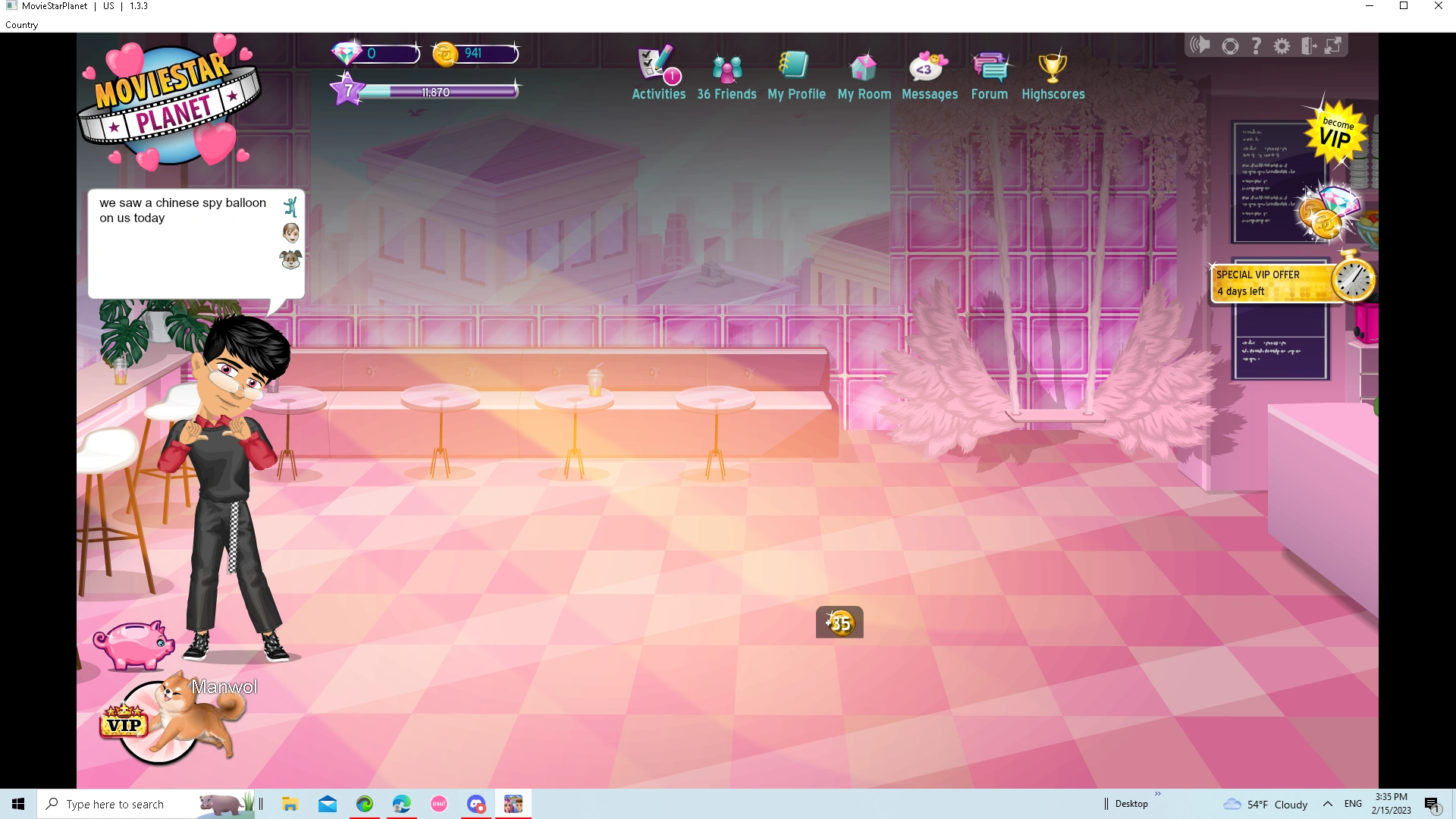Select the pet dog icon in speech bubble
1456x819 pixels.
(290, 260)
